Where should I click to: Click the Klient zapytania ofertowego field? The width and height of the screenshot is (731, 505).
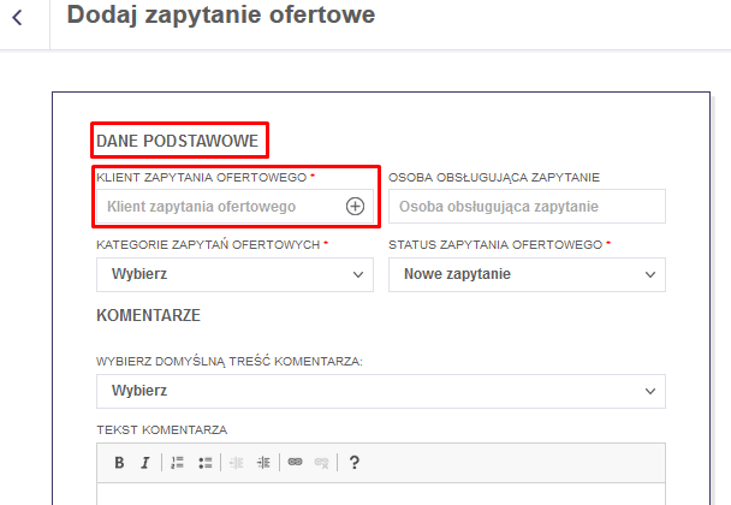(220, 207)
